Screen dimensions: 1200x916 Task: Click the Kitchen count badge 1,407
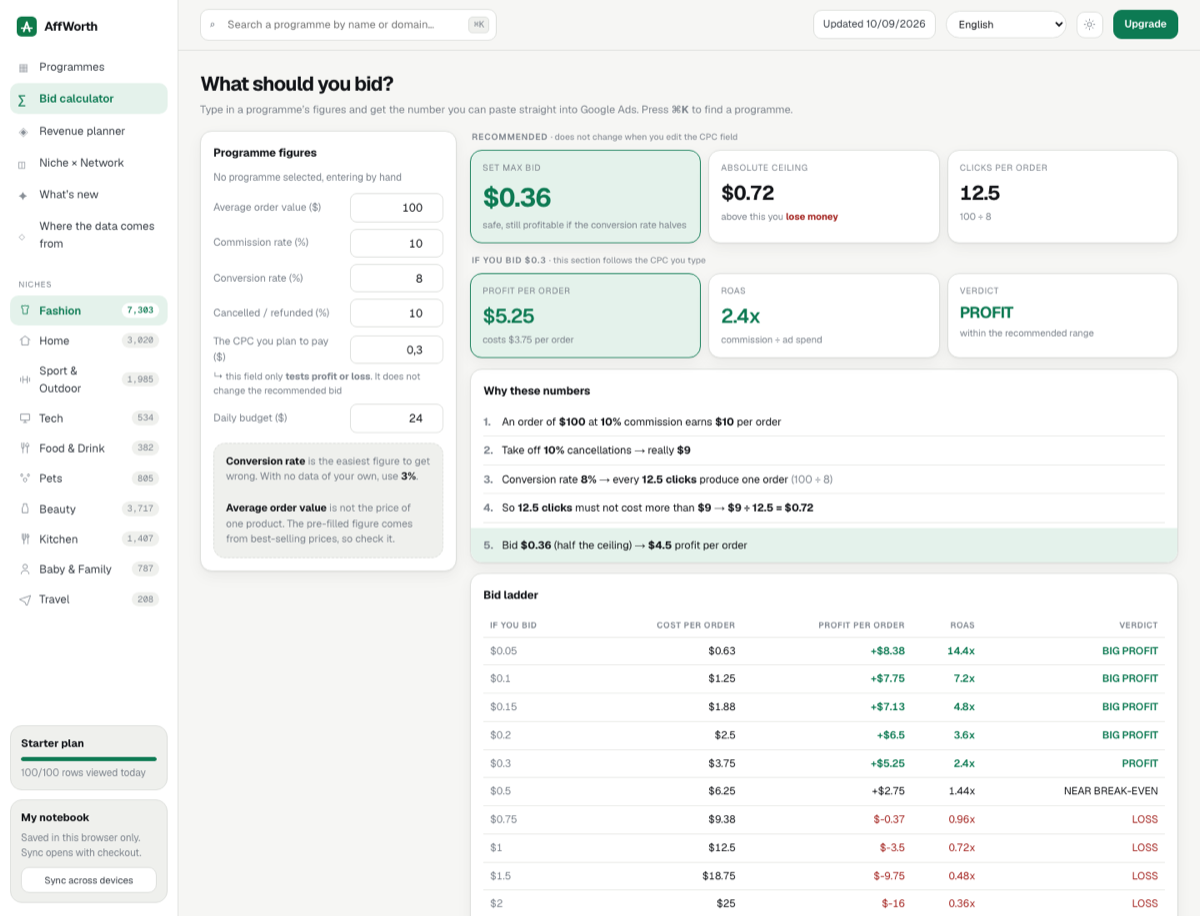click(x=141, y=539)
